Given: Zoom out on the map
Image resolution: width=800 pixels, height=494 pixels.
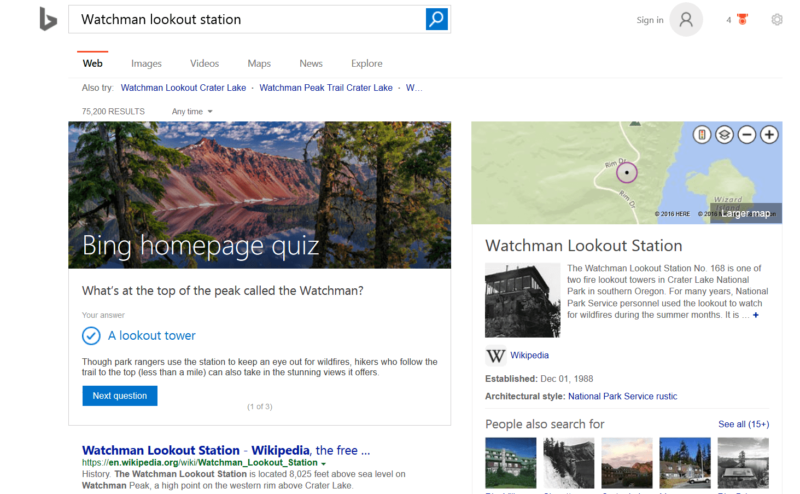Looking at the screenshot, I should (x=747, y=135).
